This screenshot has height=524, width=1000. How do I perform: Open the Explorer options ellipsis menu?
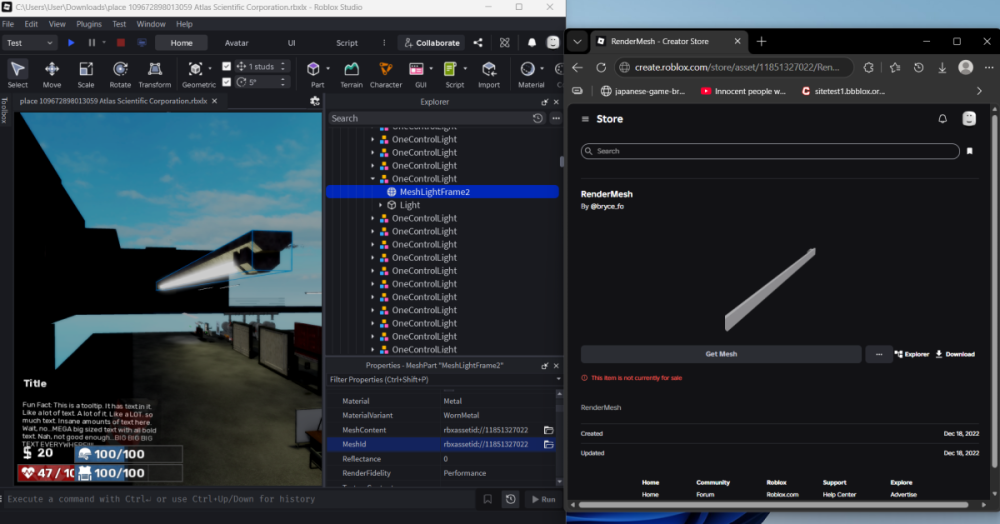click(555, 118)
